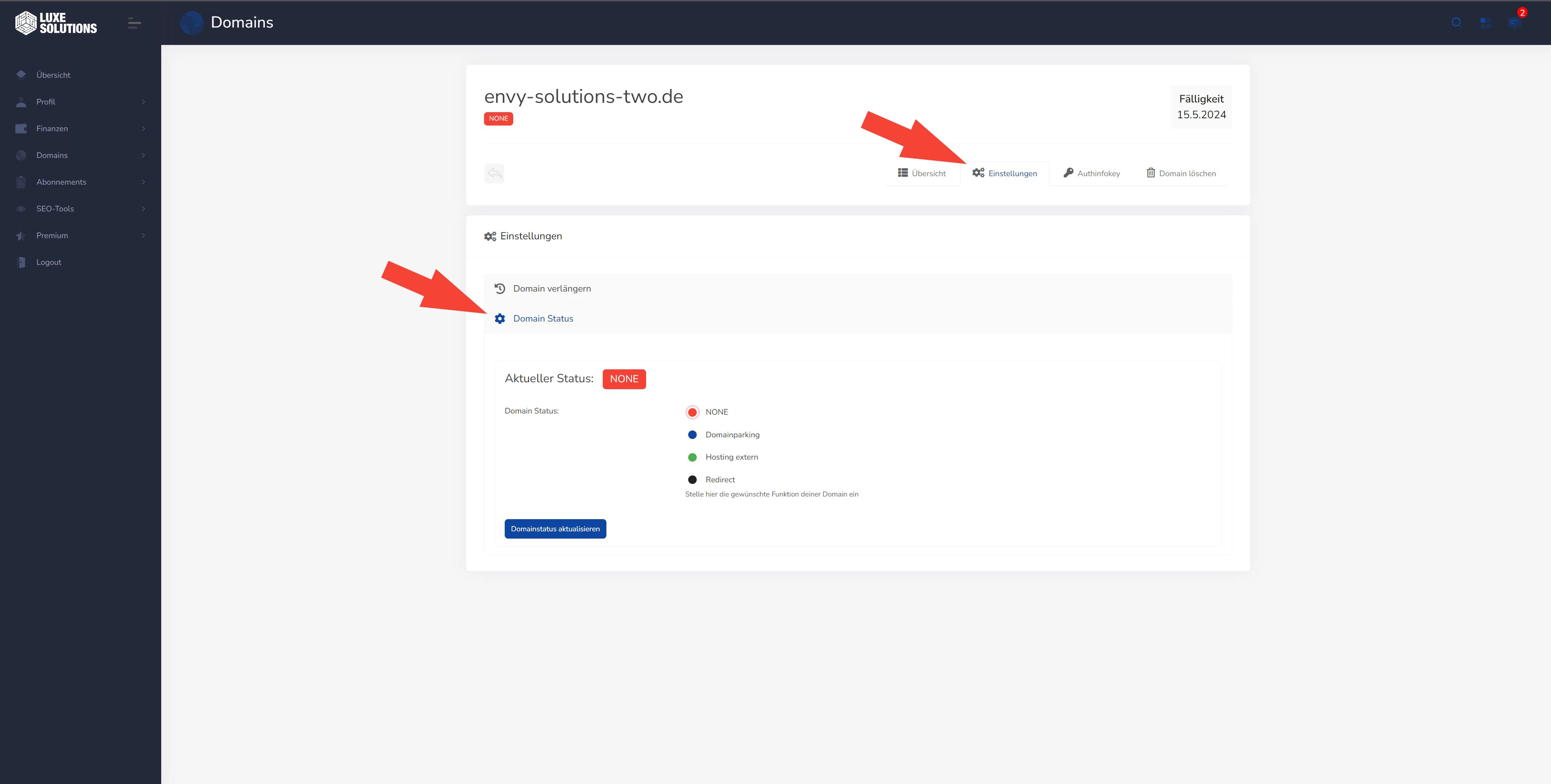Click Domainstatus aktualisieren button
The height and width of the screenshot is (784, 1551).
tap(555, 529)
